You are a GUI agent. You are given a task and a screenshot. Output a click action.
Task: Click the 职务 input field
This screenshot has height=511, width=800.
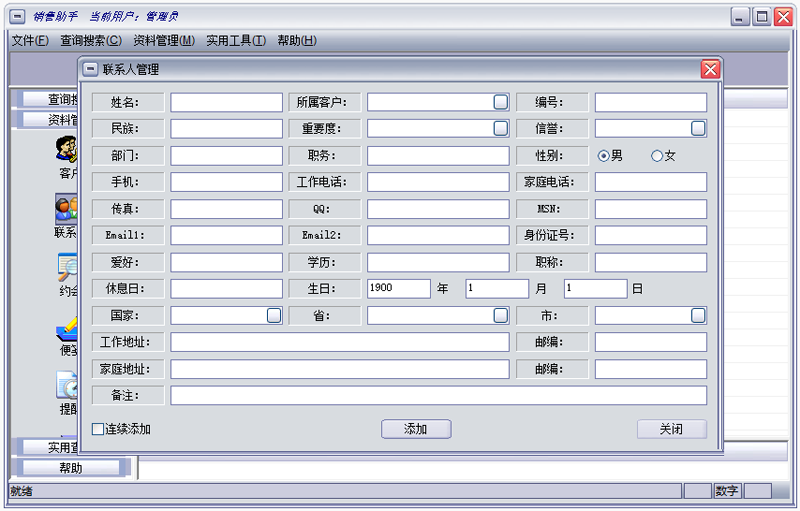coord(438,156)
